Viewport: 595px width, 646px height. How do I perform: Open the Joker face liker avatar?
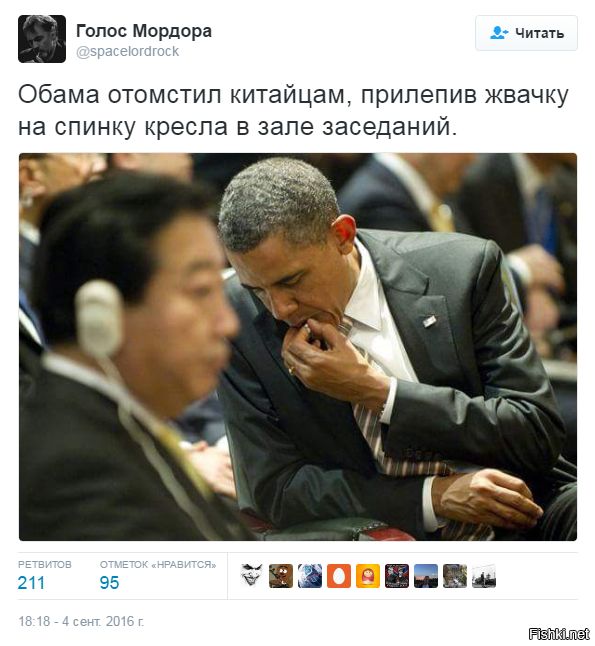(x=252, y=576)
